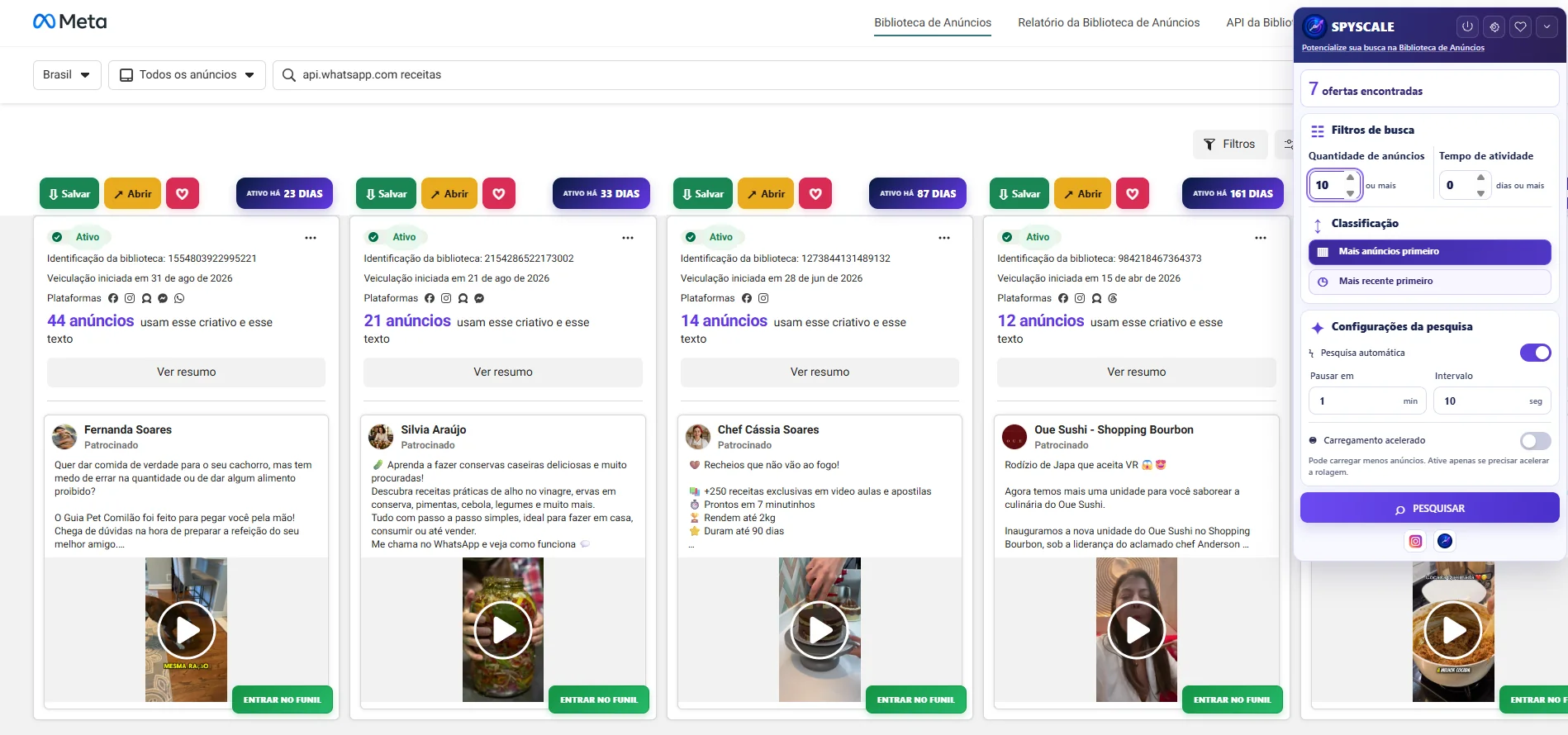
Task: Toggle the Pesquisa automática switch
Action: [1536, 353]
